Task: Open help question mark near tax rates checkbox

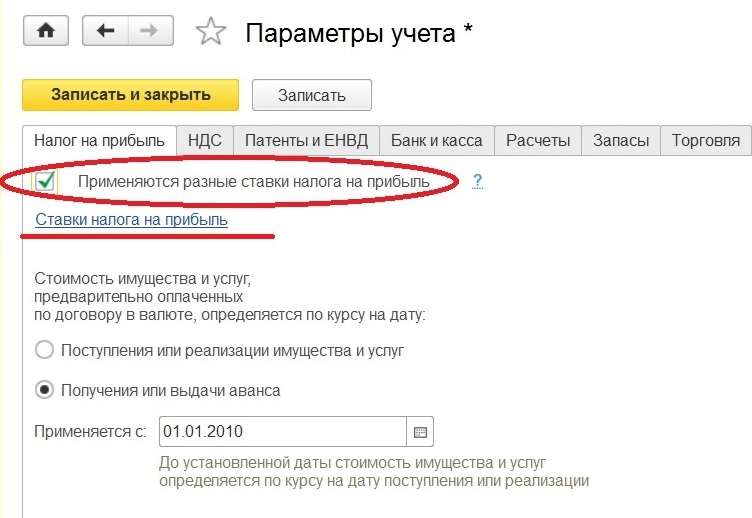Action: [477, 181]
